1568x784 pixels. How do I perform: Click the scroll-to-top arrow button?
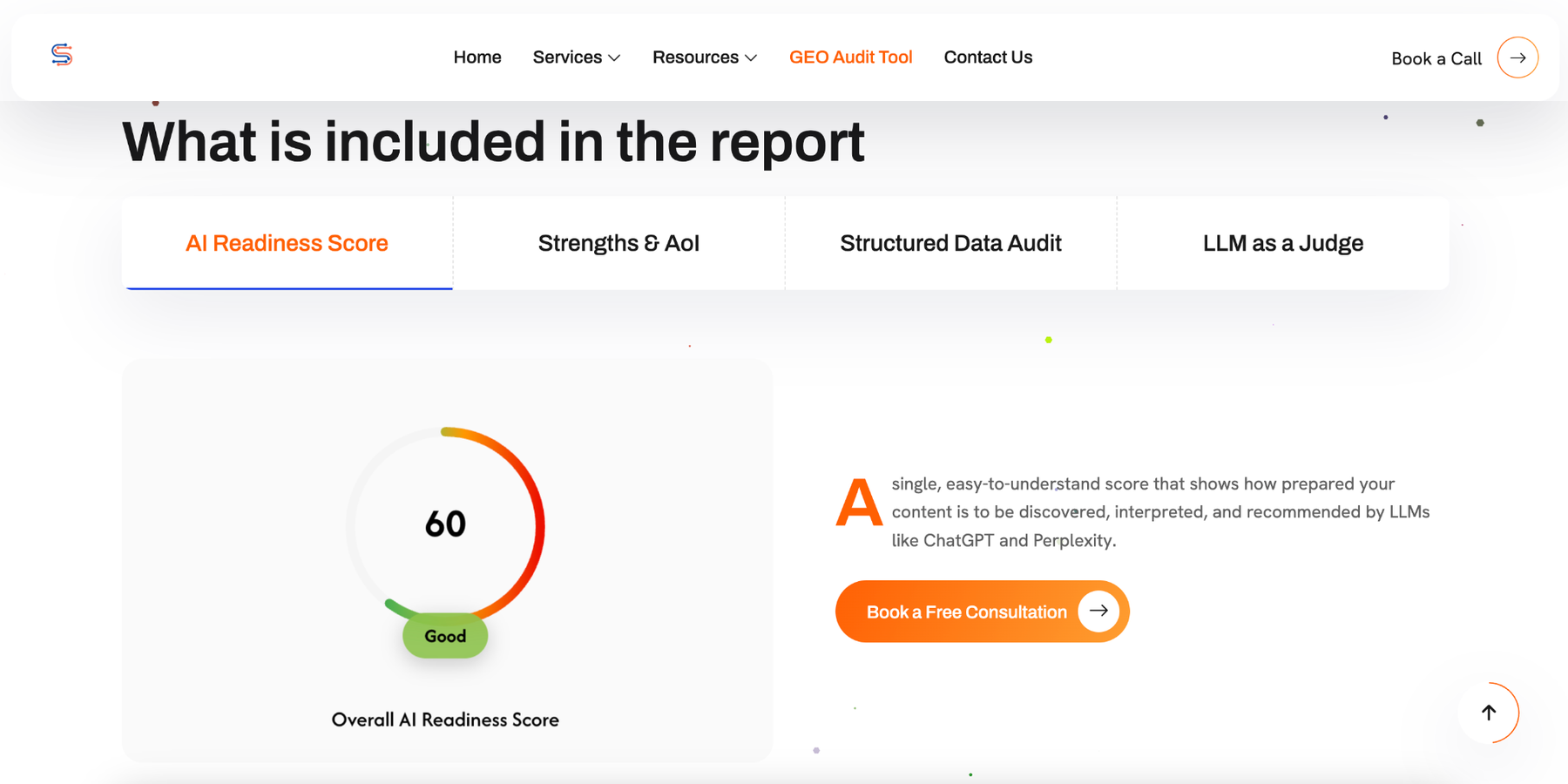click(1489, 713)
